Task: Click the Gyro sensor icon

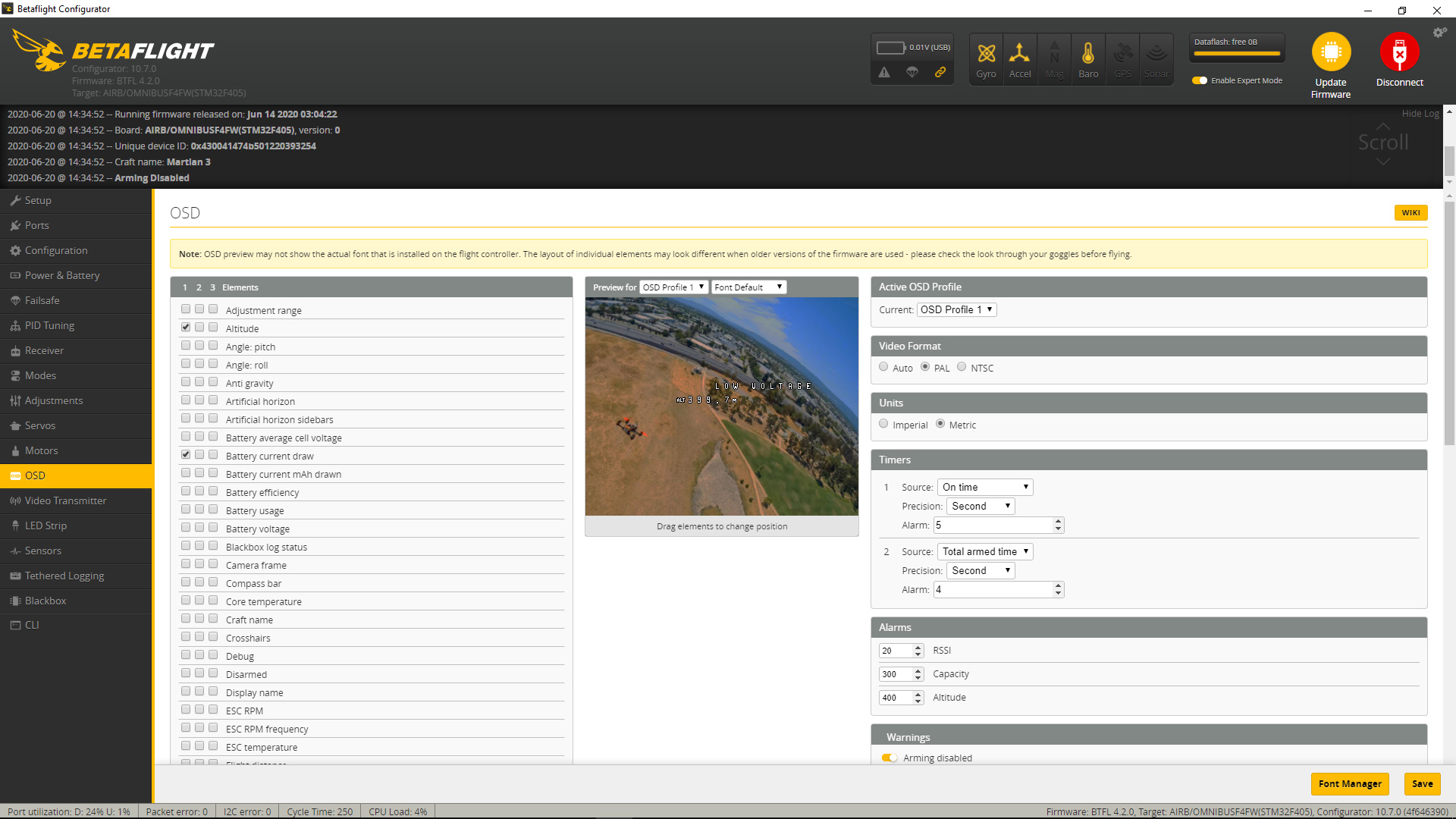Action: pyautogui.click(x=986, y=55)
